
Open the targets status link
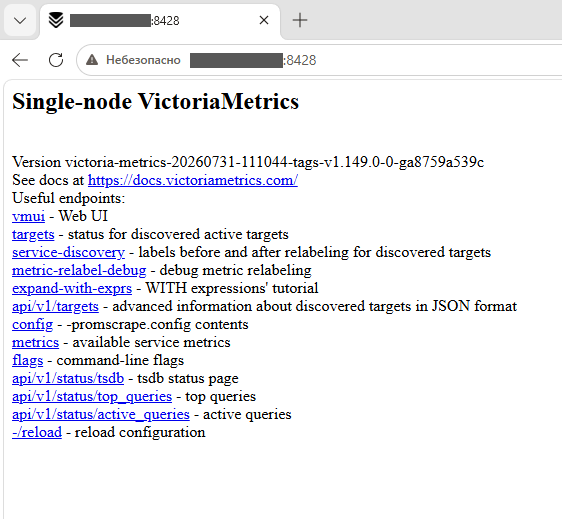coord(33,235)
